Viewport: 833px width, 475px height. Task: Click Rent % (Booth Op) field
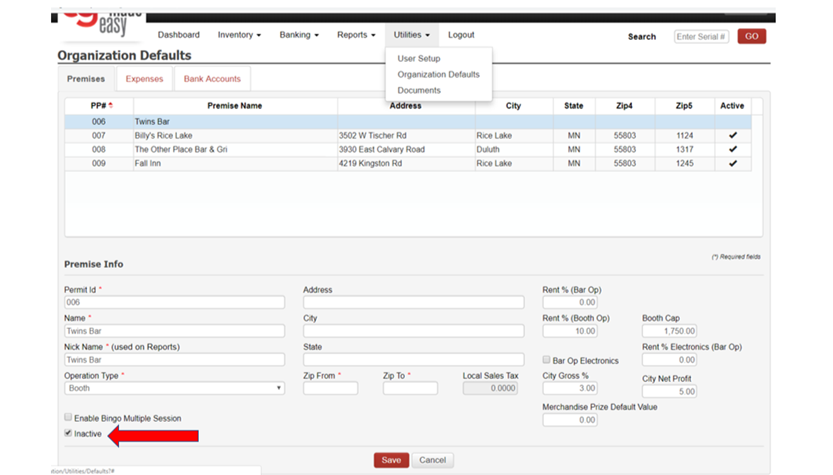click(570, 331)
